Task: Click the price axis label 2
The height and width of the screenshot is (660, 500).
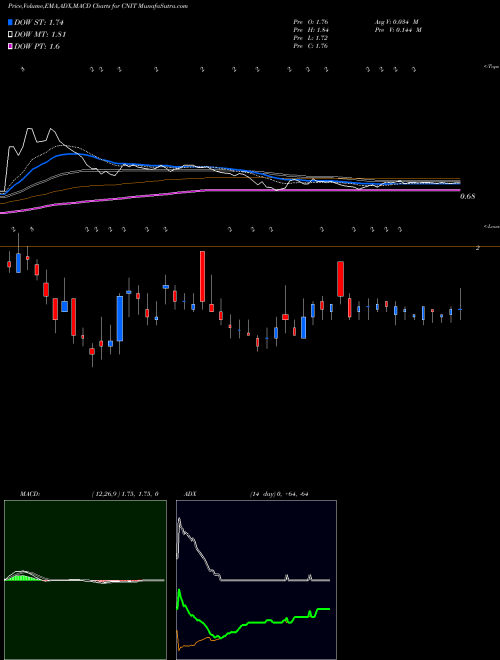Action: [478, 248]
